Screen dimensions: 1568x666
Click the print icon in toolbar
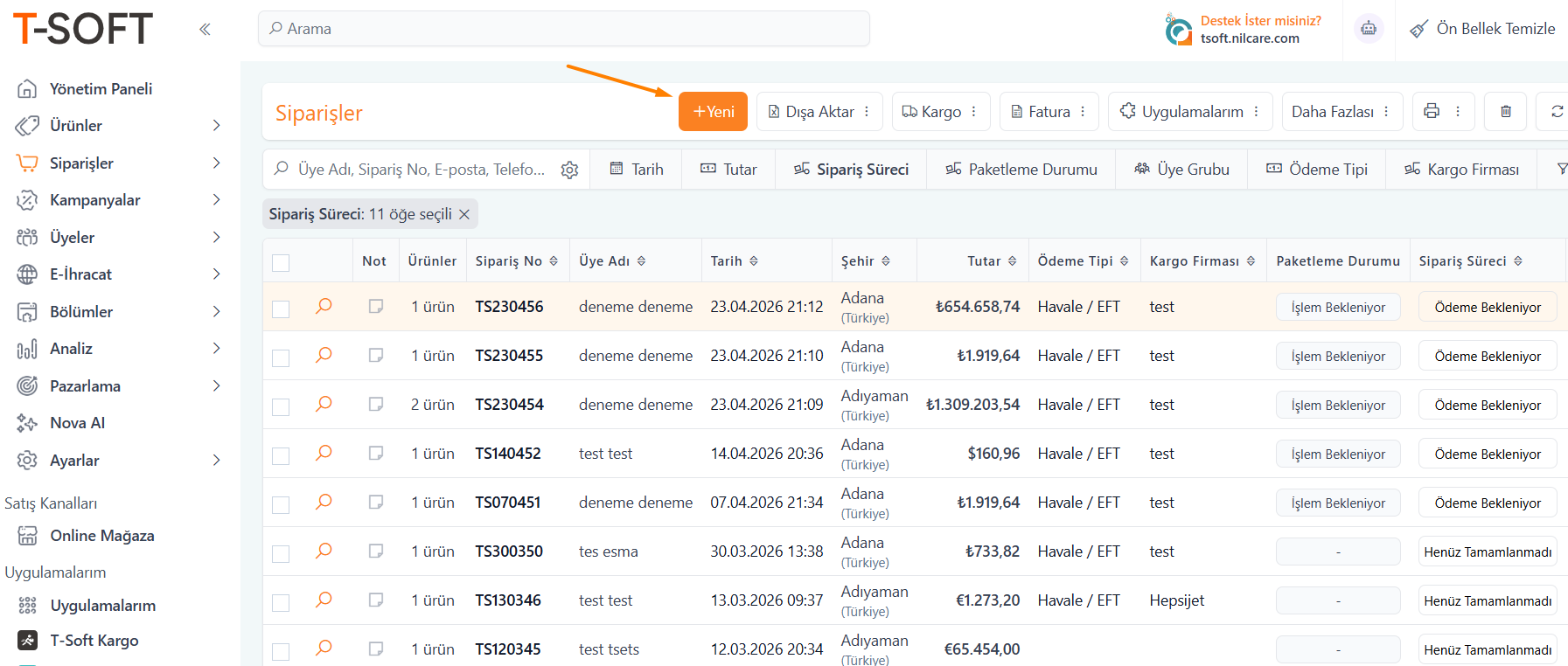click(x=1432, y=111)
